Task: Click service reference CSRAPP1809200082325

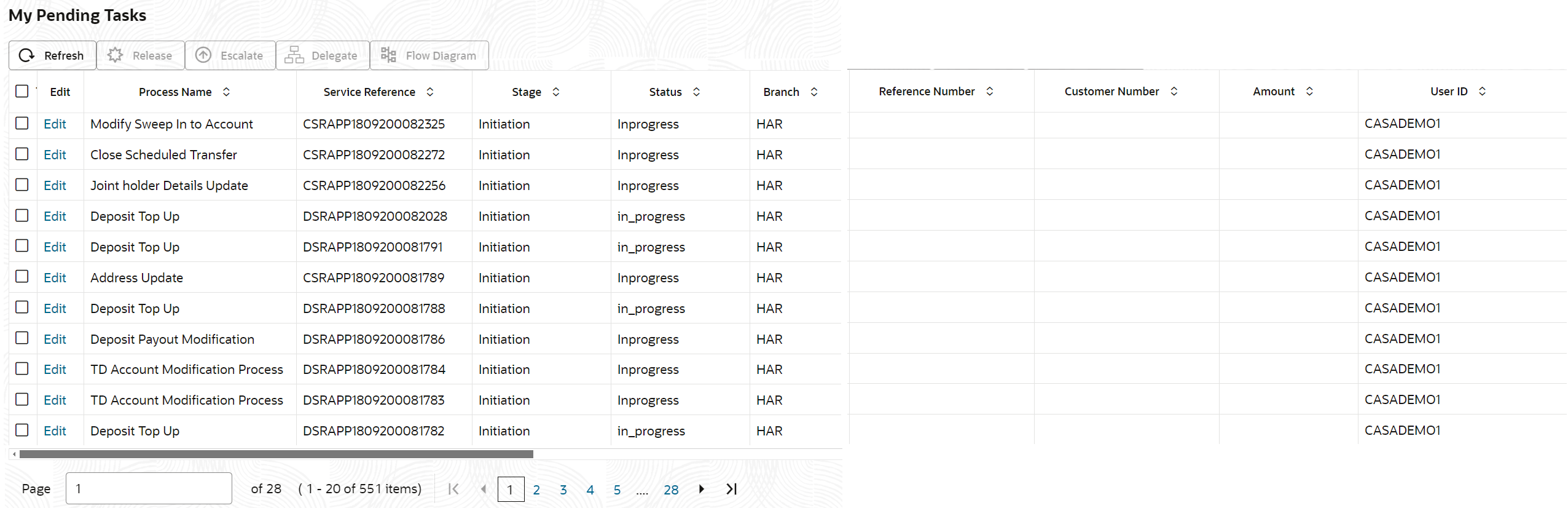Action: tap(374, 124)
